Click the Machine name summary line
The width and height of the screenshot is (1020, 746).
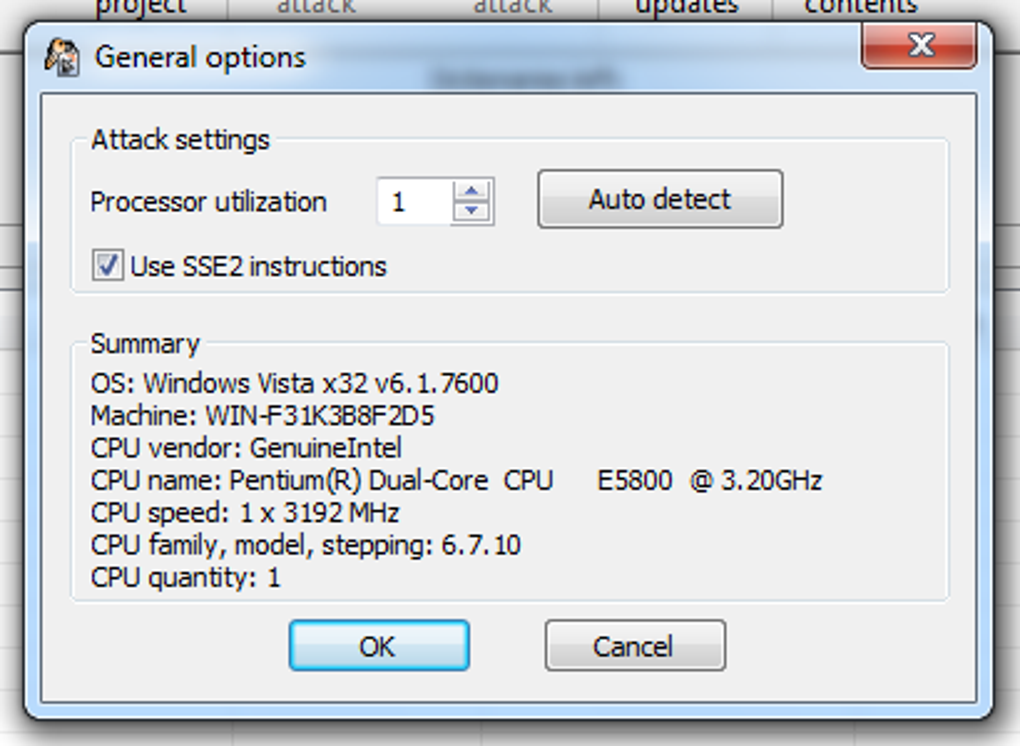point(262,415)
